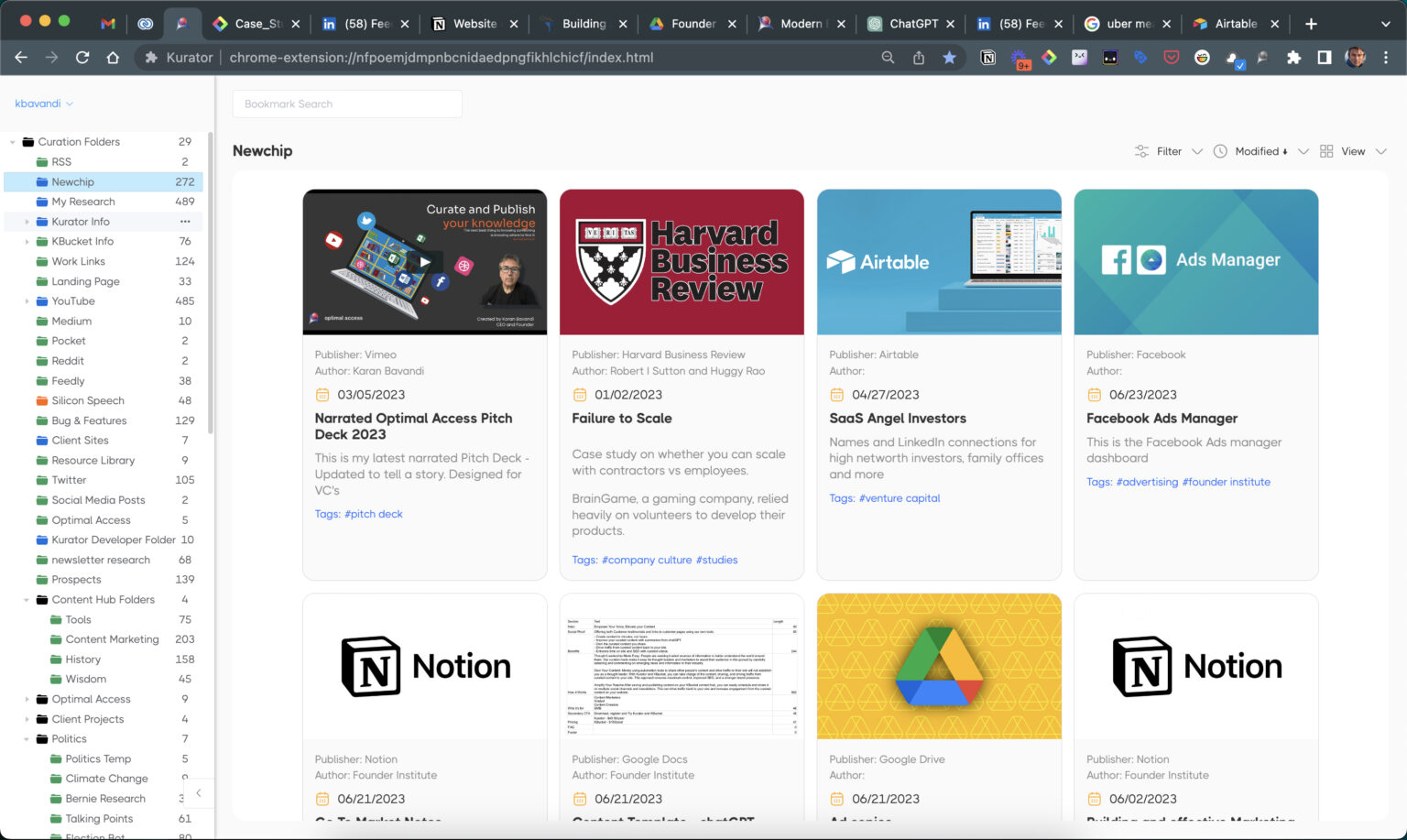Click the #pitch deck tag

tap(374, 514)
